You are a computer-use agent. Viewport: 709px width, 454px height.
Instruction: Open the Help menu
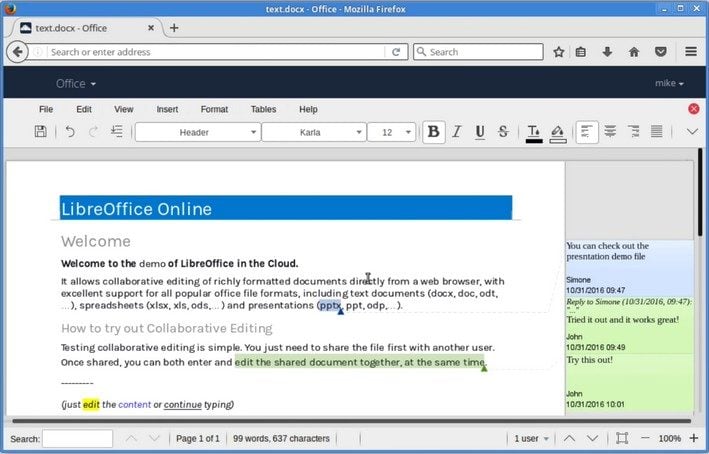click(x=308, y=109)
